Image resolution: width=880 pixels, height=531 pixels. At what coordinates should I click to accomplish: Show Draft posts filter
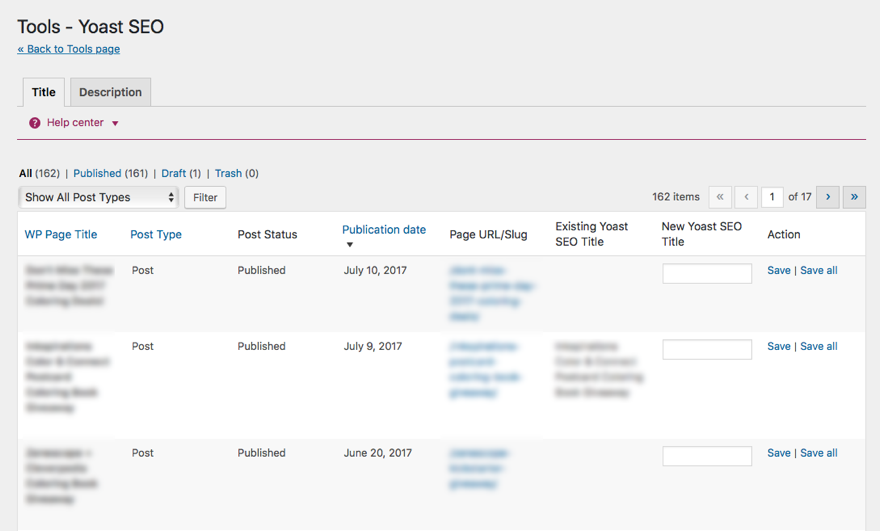tap(174, 173)
